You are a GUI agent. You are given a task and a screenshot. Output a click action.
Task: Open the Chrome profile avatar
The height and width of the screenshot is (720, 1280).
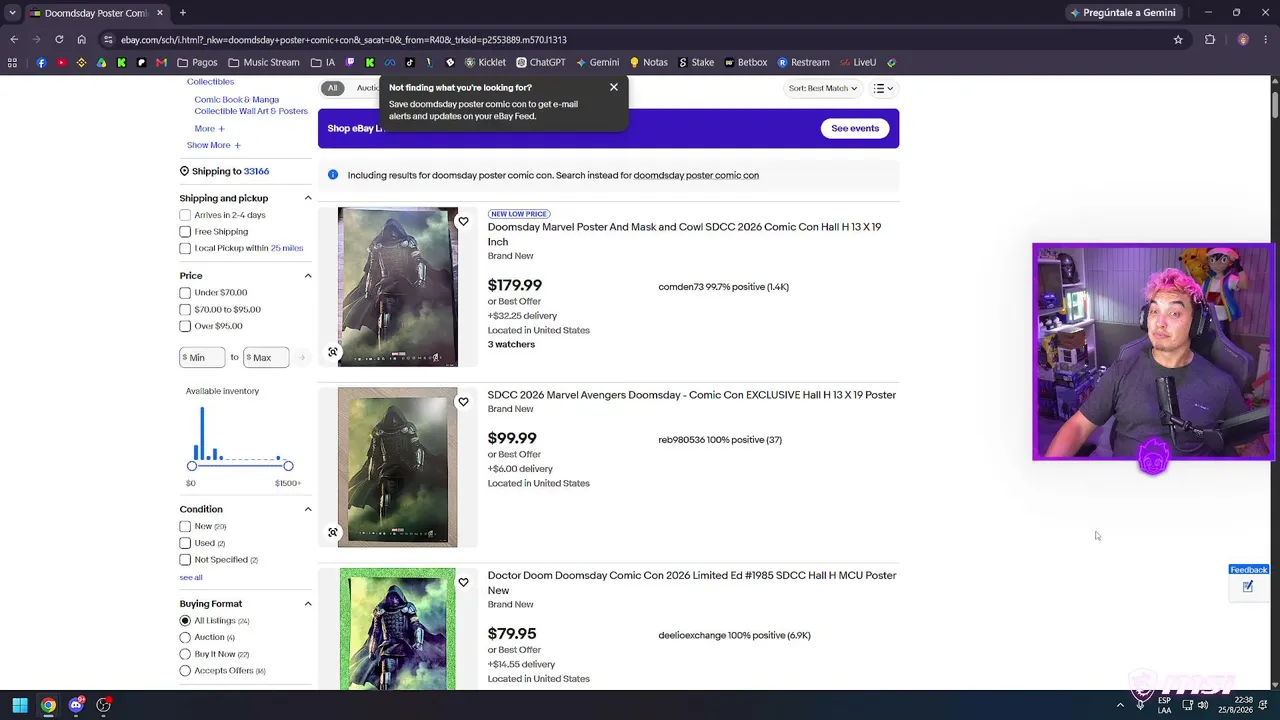coord(1243,39)
